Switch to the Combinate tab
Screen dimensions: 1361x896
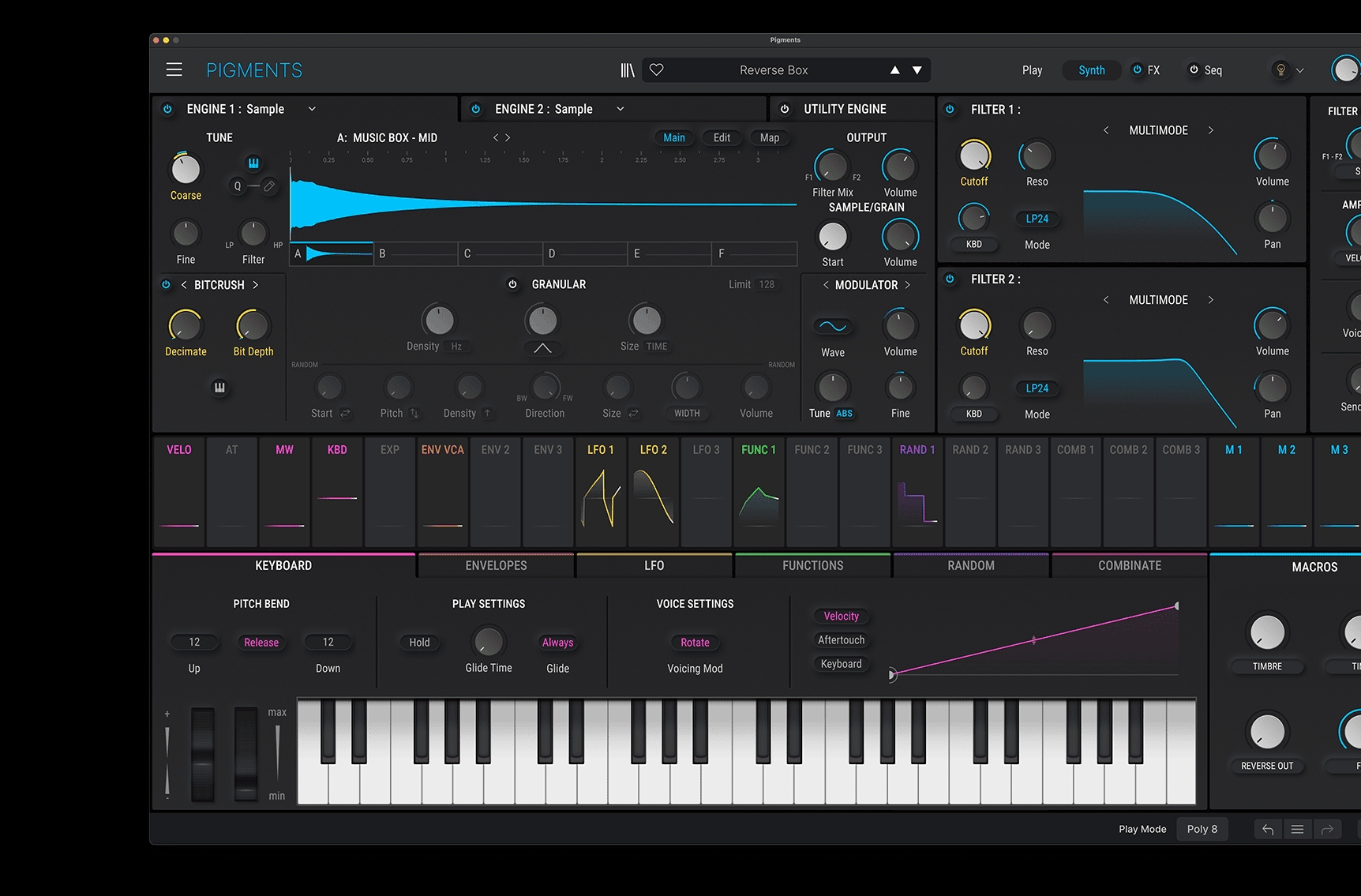coord(1130,565)
